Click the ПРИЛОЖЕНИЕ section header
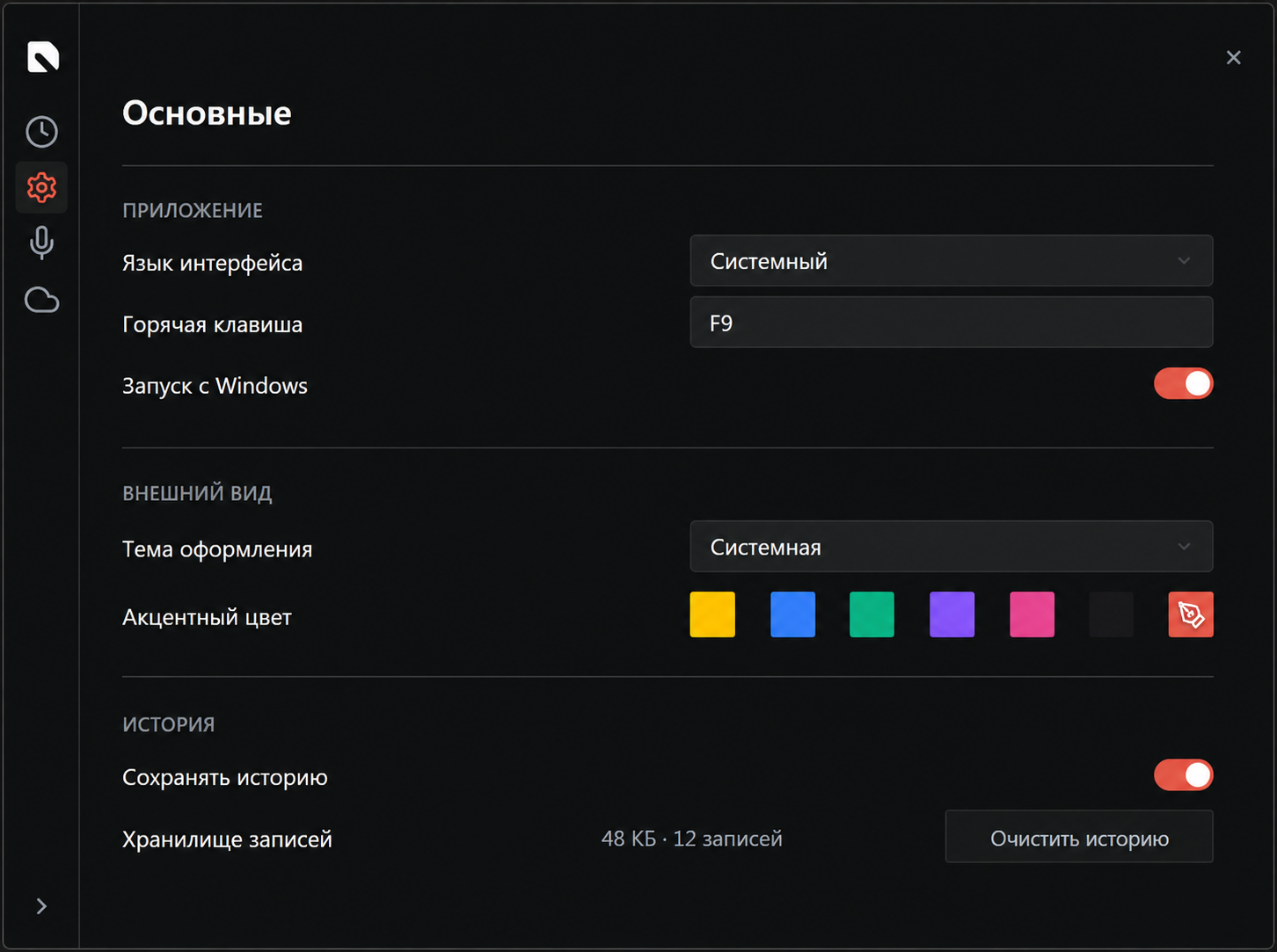 click(193, 211)
